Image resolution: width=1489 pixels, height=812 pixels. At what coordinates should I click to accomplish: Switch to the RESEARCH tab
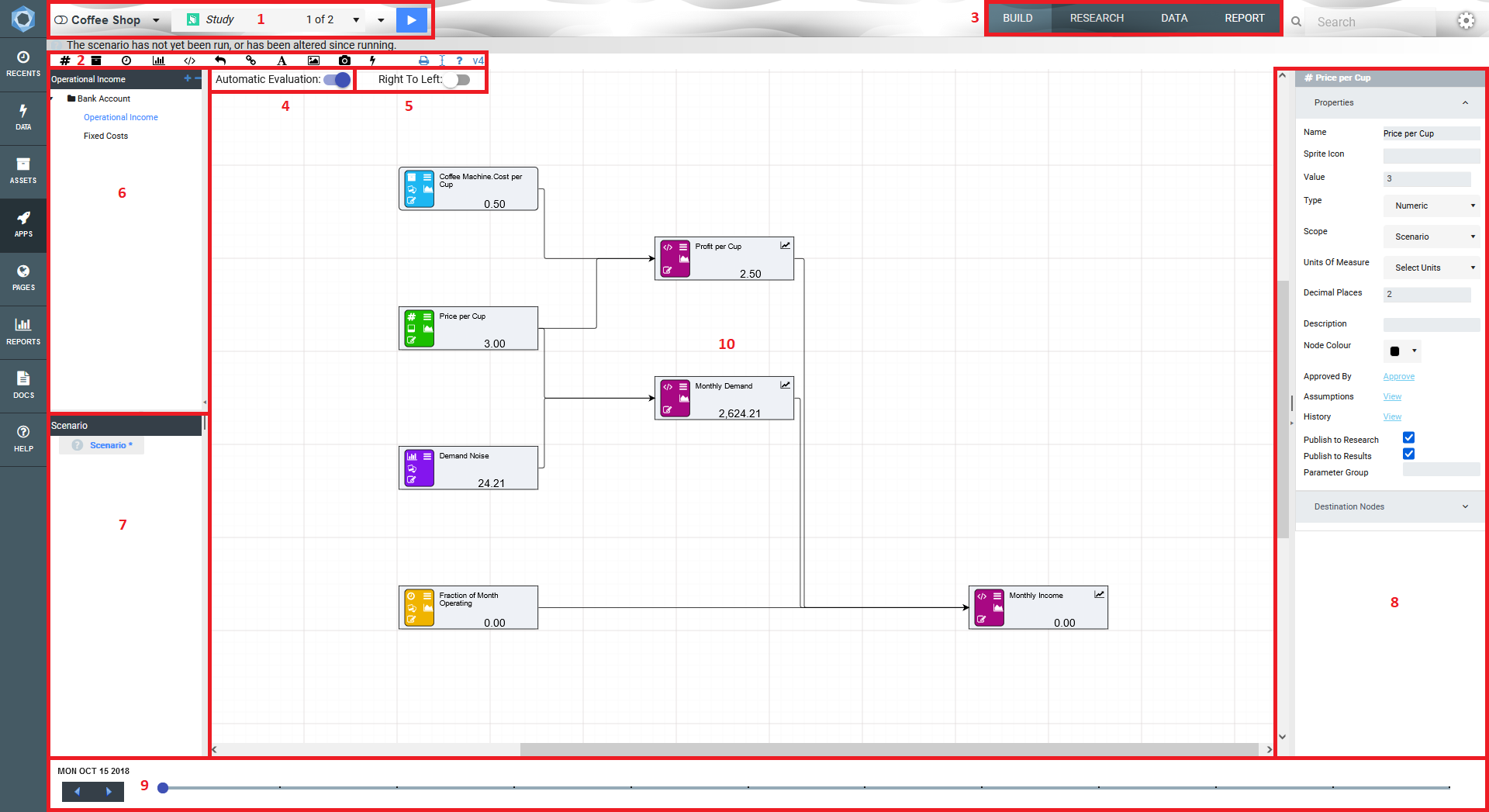point(1096,19)
